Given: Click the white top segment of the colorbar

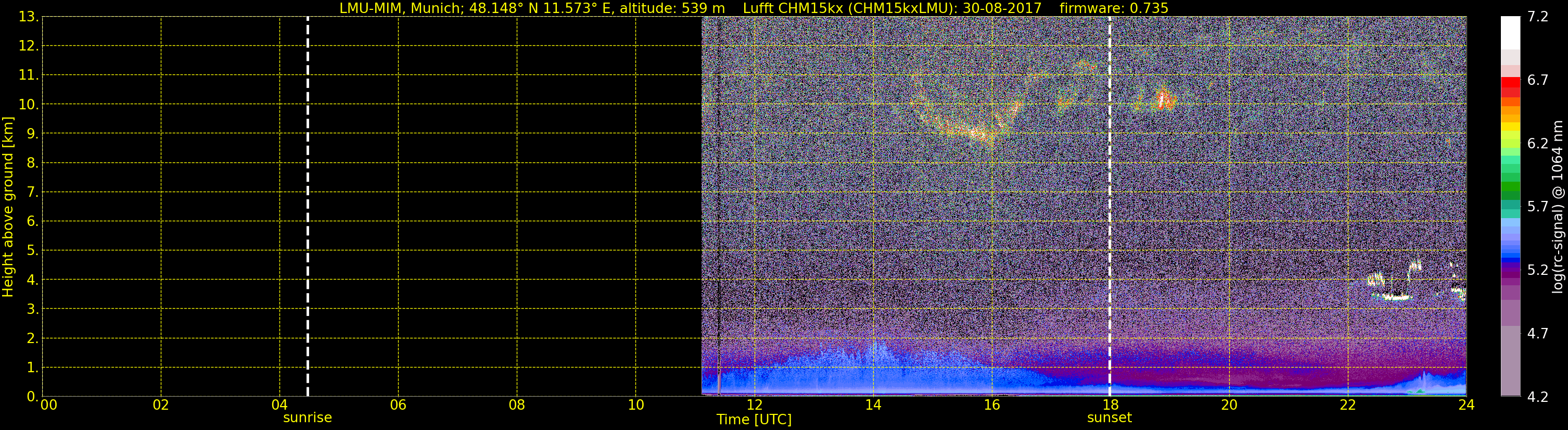Looking at the screenshot, I should (1510, 33).
